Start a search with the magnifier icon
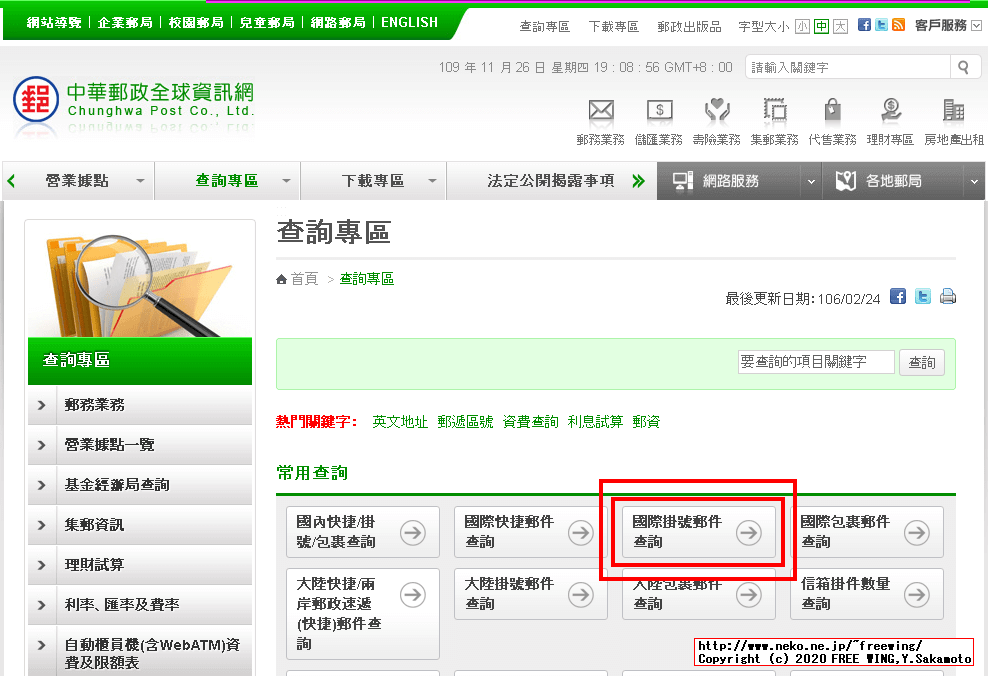Screen dimensions: 988x676 963,66
